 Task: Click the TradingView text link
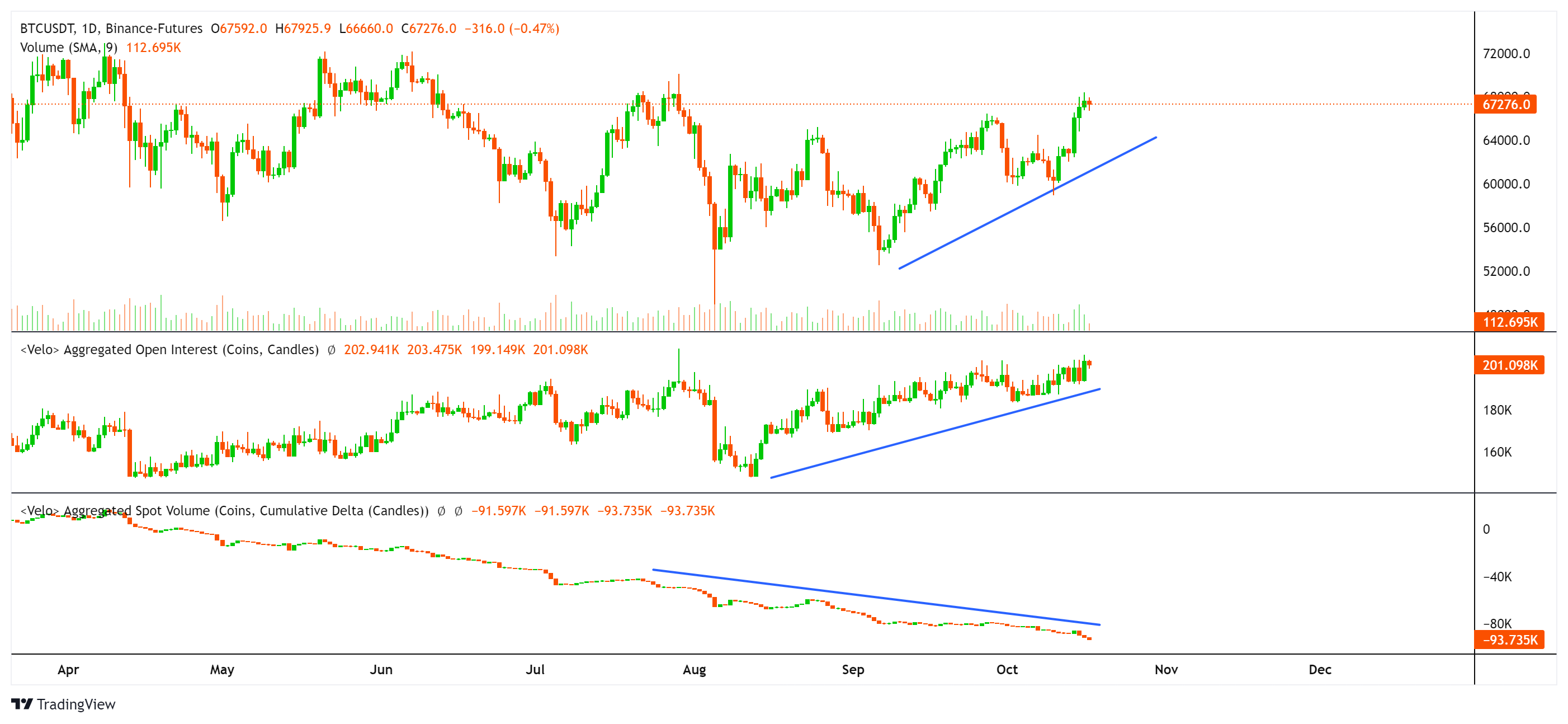click(76, 704)
